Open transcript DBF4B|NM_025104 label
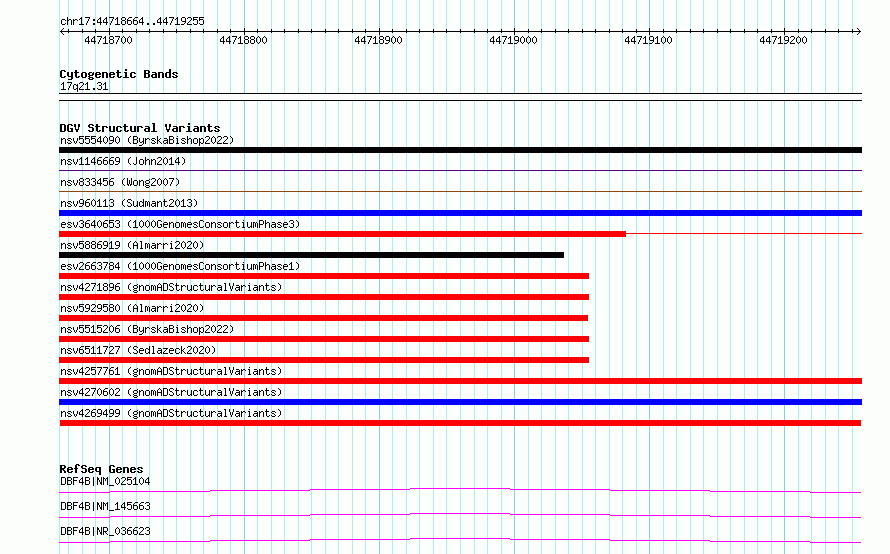Screen dimensions: 890x554 tap(105, 481)
